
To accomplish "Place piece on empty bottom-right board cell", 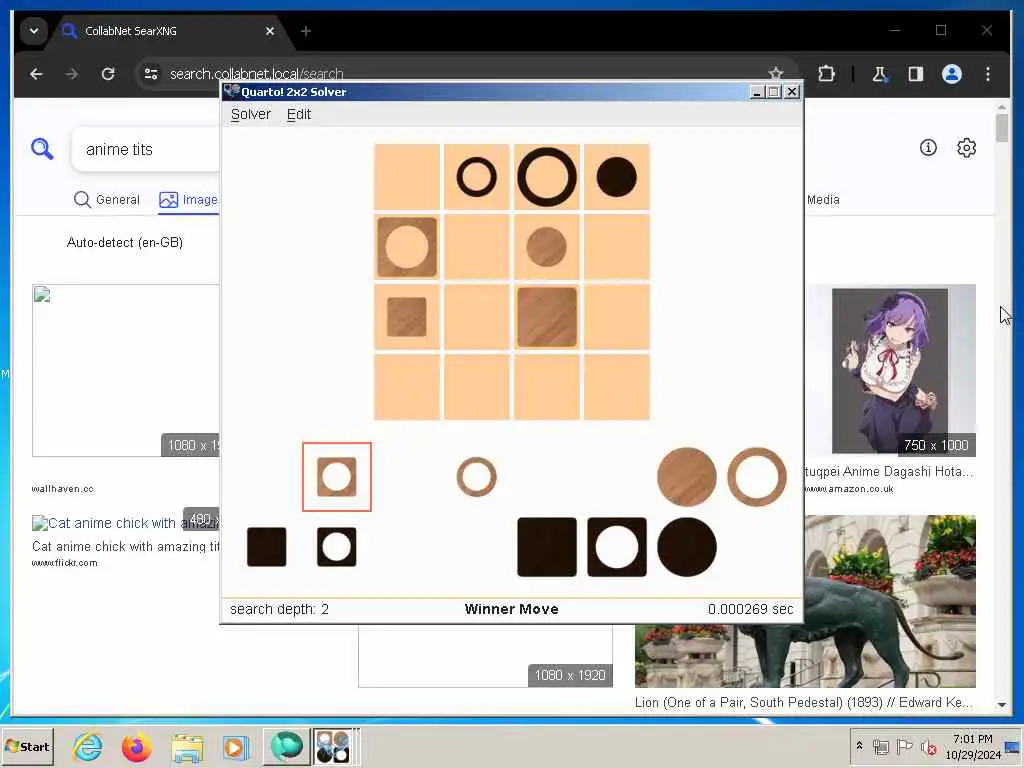I will [x=616, y=387].
